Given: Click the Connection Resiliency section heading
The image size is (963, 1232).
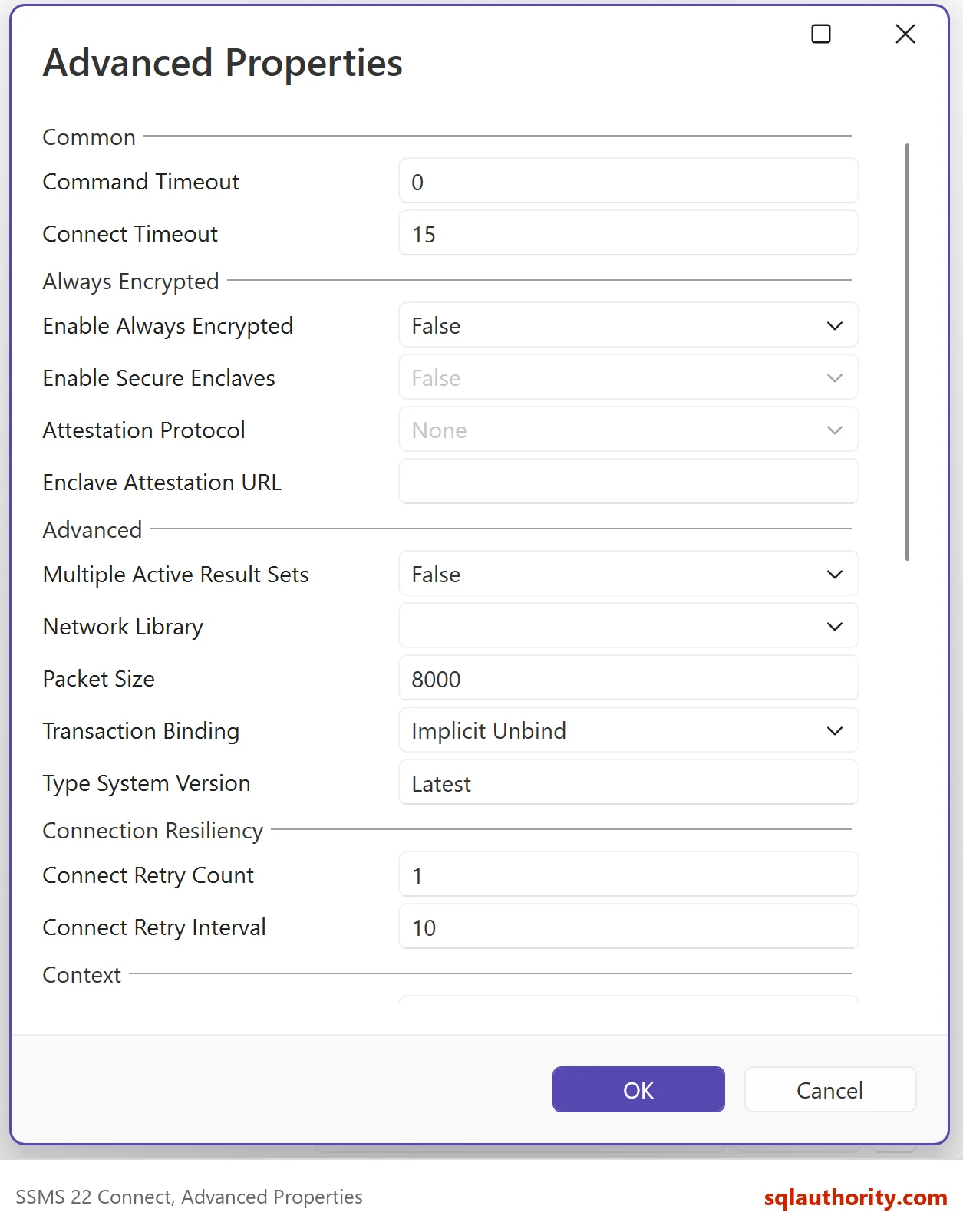Looking at the screenshot, I should pyautogui.click(x=153, y=831).
